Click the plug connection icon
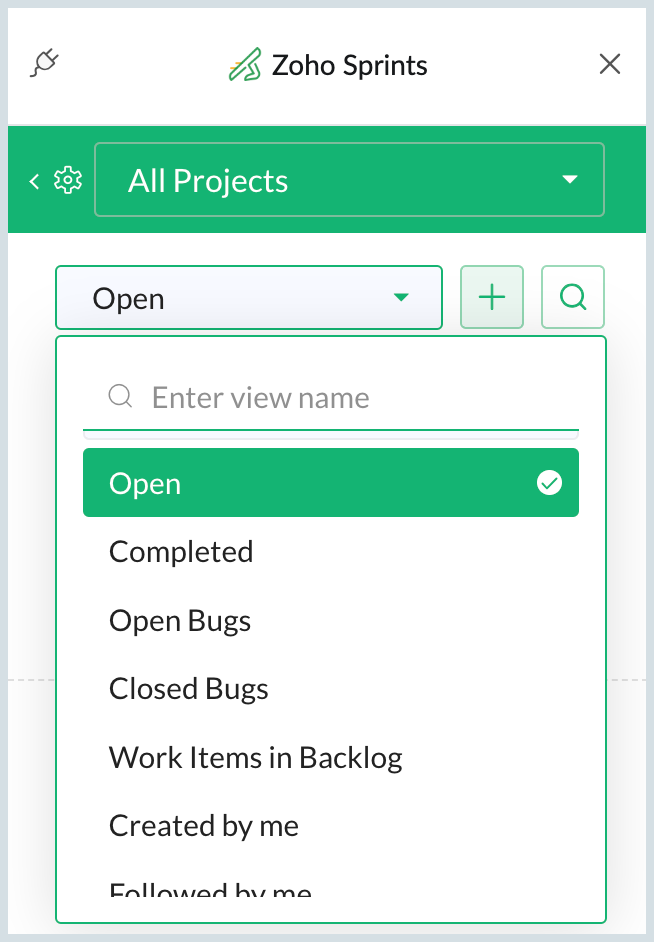 (x=44, y=64)
